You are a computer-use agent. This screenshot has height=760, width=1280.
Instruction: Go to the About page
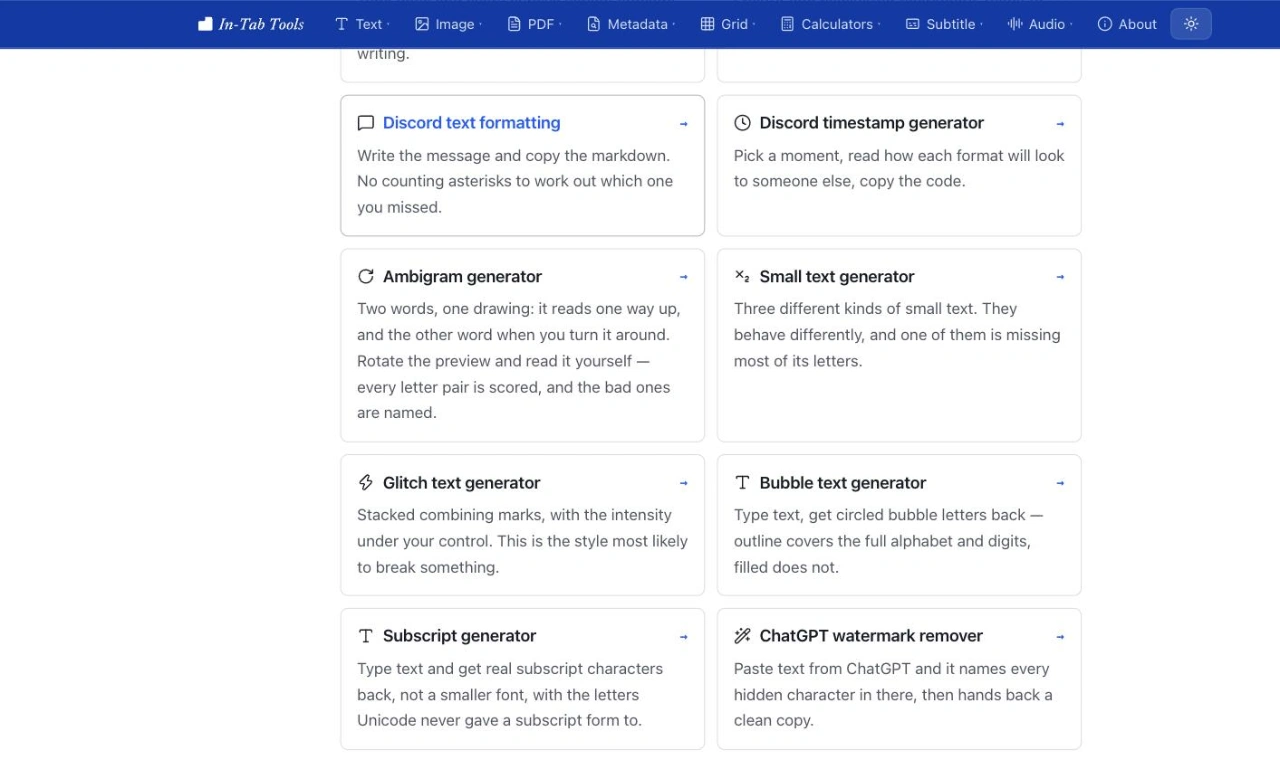click(x=1127, y=24)
